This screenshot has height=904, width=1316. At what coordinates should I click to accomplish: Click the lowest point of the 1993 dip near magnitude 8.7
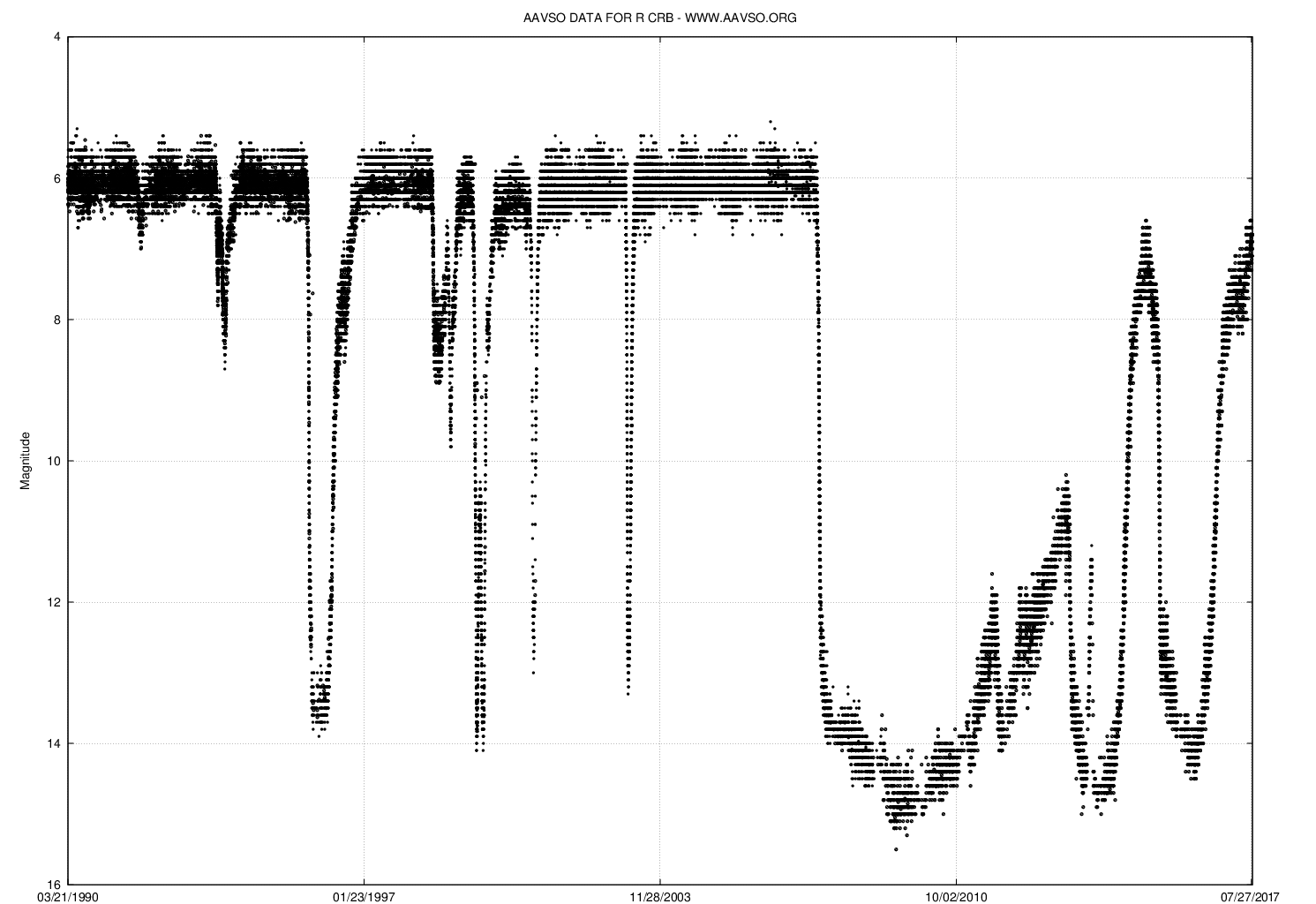224,368
